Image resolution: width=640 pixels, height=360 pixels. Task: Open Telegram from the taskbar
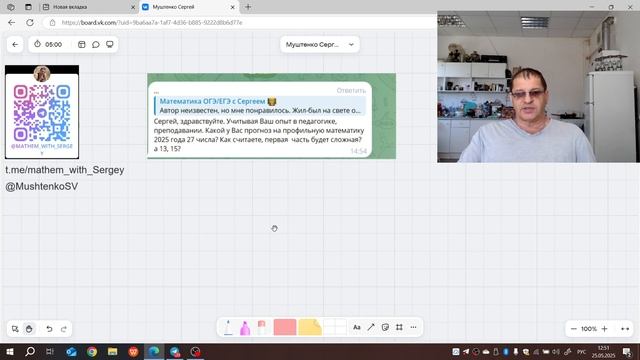pyautogui.click(x=175, y=351)
